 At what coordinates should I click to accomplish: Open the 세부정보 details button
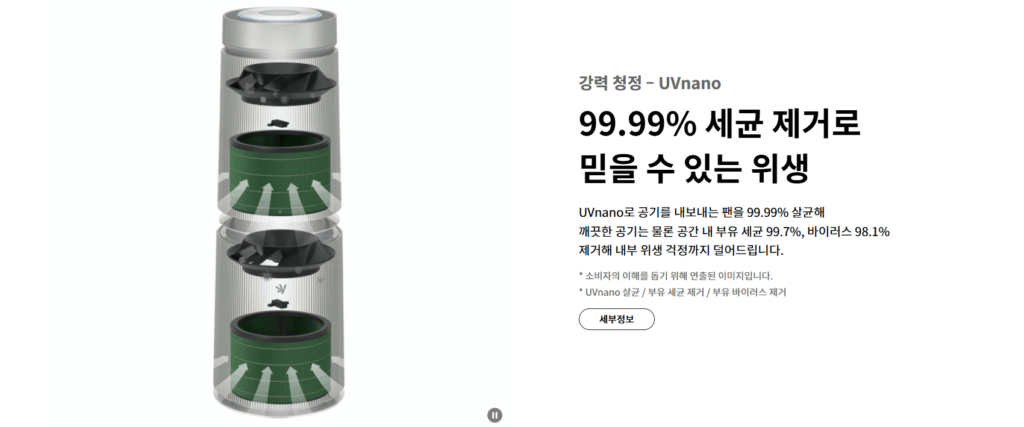tap(616, 319)
